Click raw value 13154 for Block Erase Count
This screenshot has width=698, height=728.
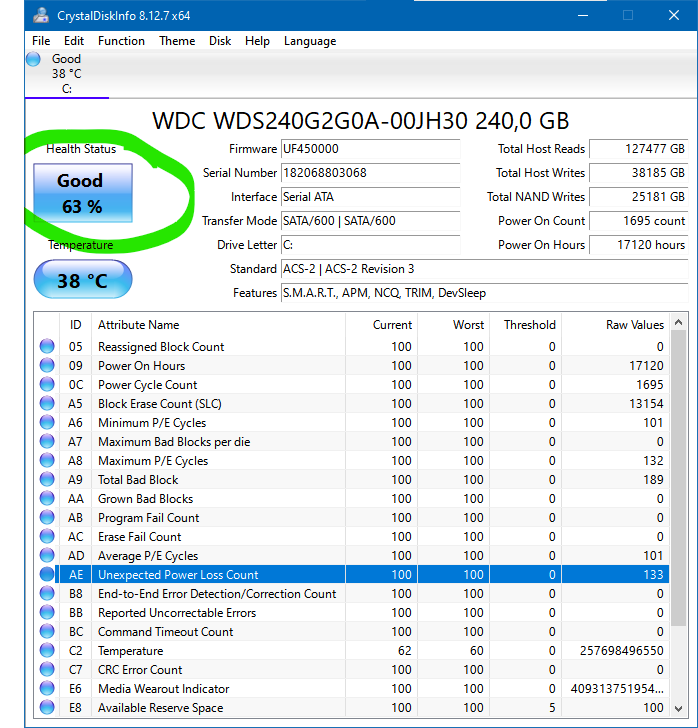(646, 403)
